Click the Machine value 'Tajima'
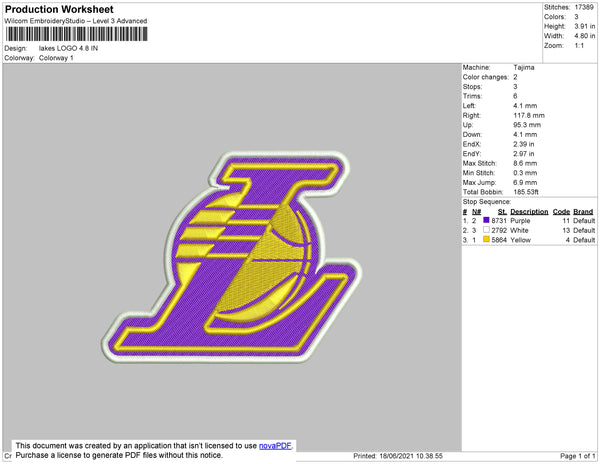The height and width of the screenshot is (464, 600). (x=524, y=67)
